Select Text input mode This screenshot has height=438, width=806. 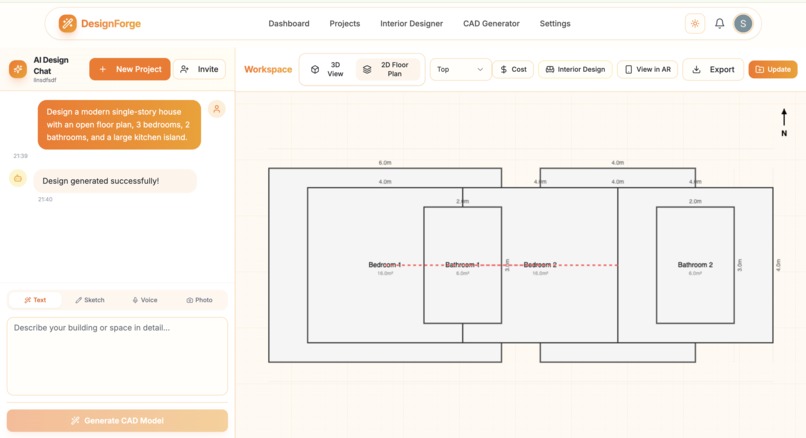(x=35, y=300)
